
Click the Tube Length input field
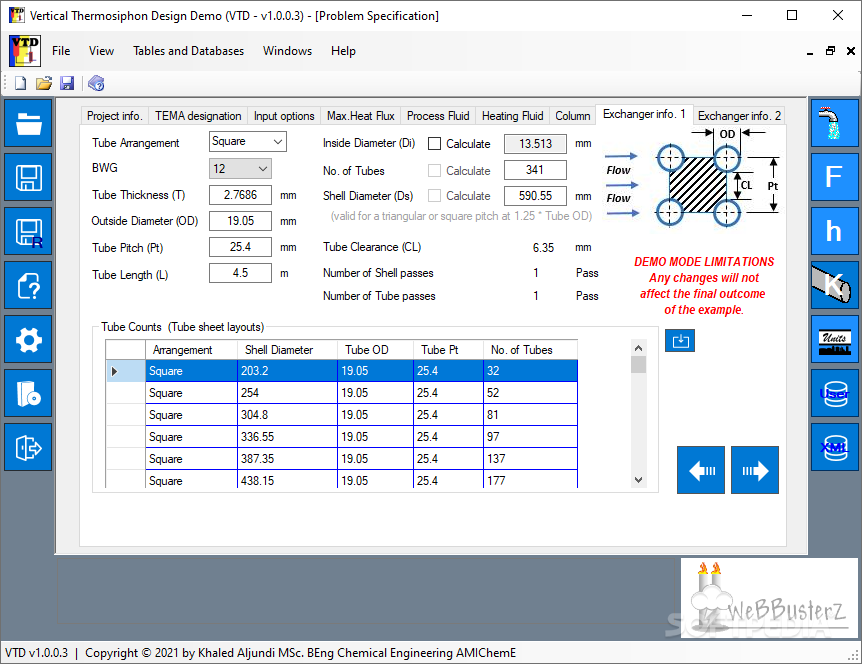pyautogui.click(x=240, y=273)
